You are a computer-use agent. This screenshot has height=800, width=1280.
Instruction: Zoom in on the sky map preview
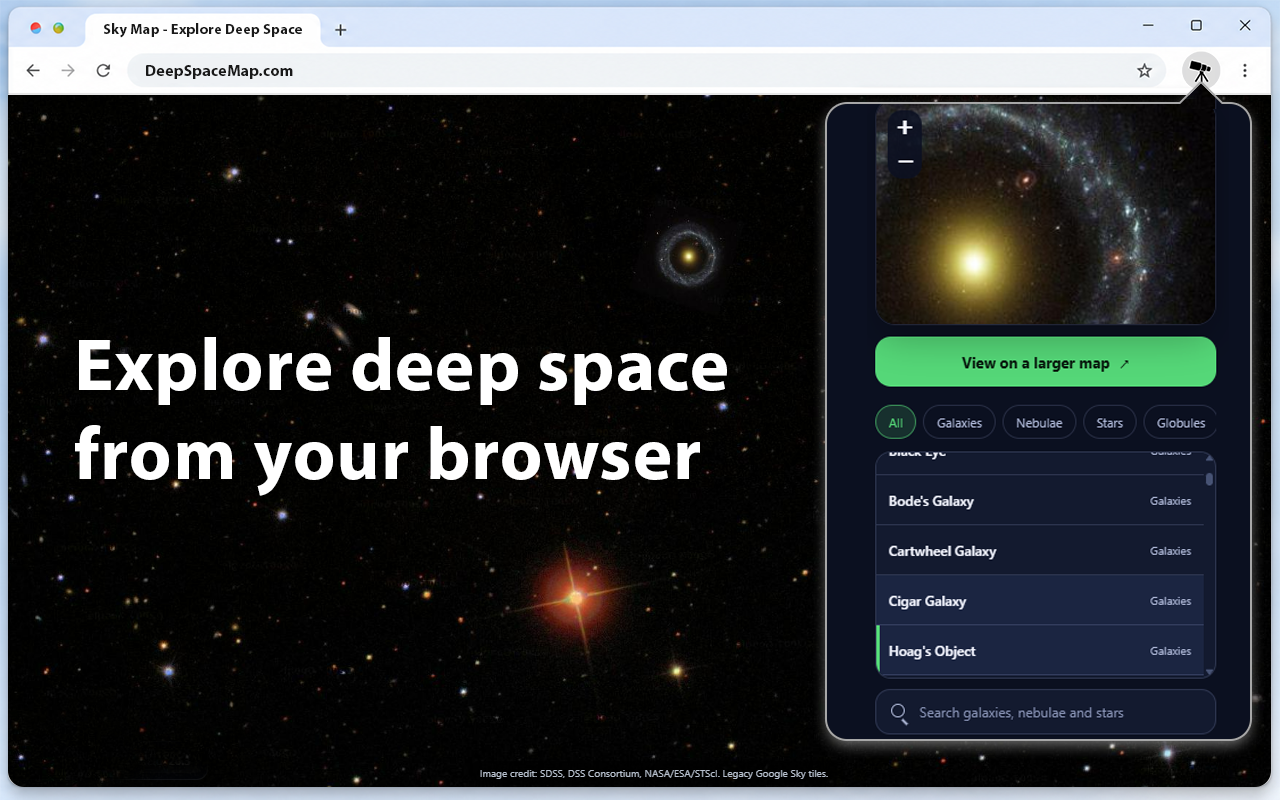(905, 127)
